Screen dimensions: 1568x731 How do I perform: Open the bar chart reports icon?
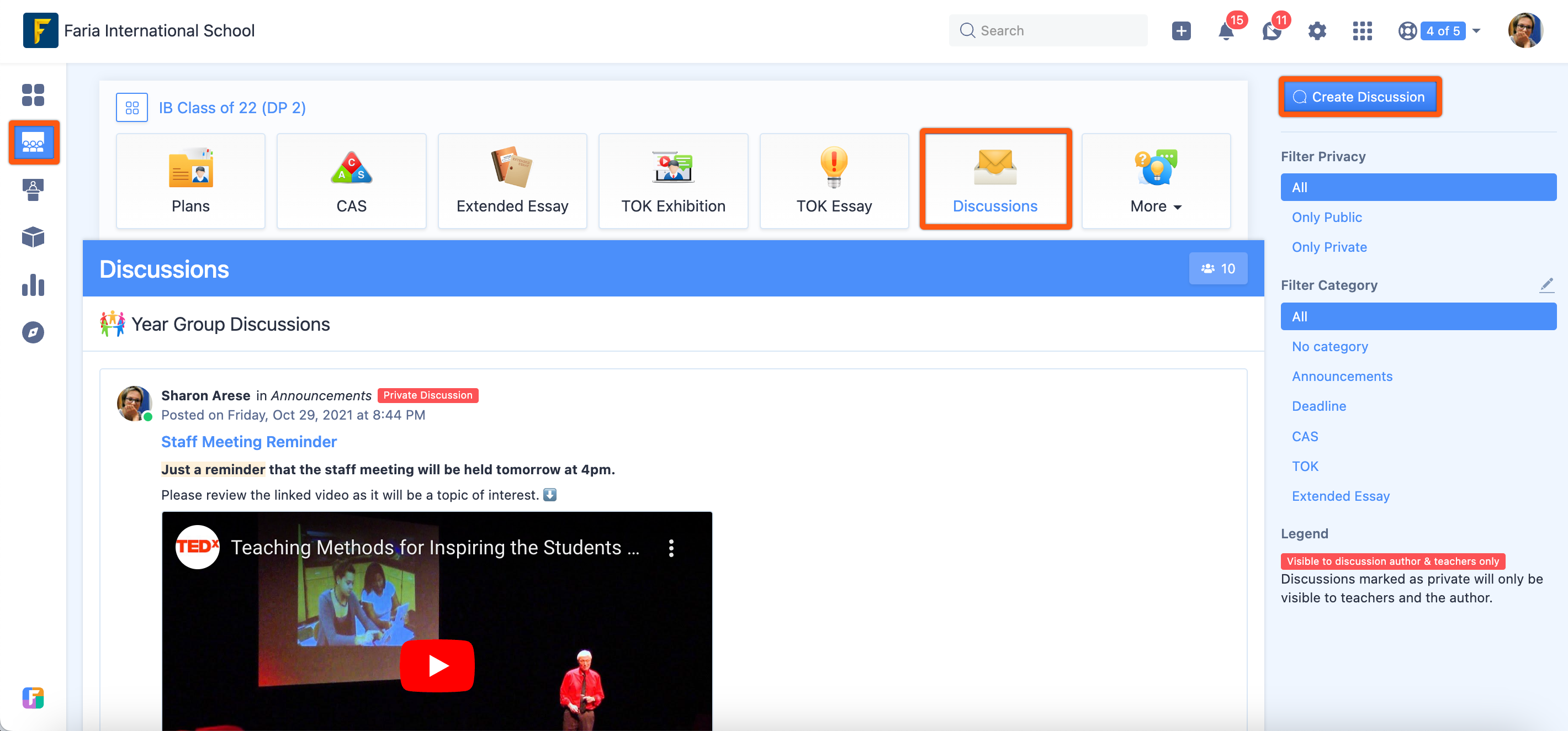33,285
